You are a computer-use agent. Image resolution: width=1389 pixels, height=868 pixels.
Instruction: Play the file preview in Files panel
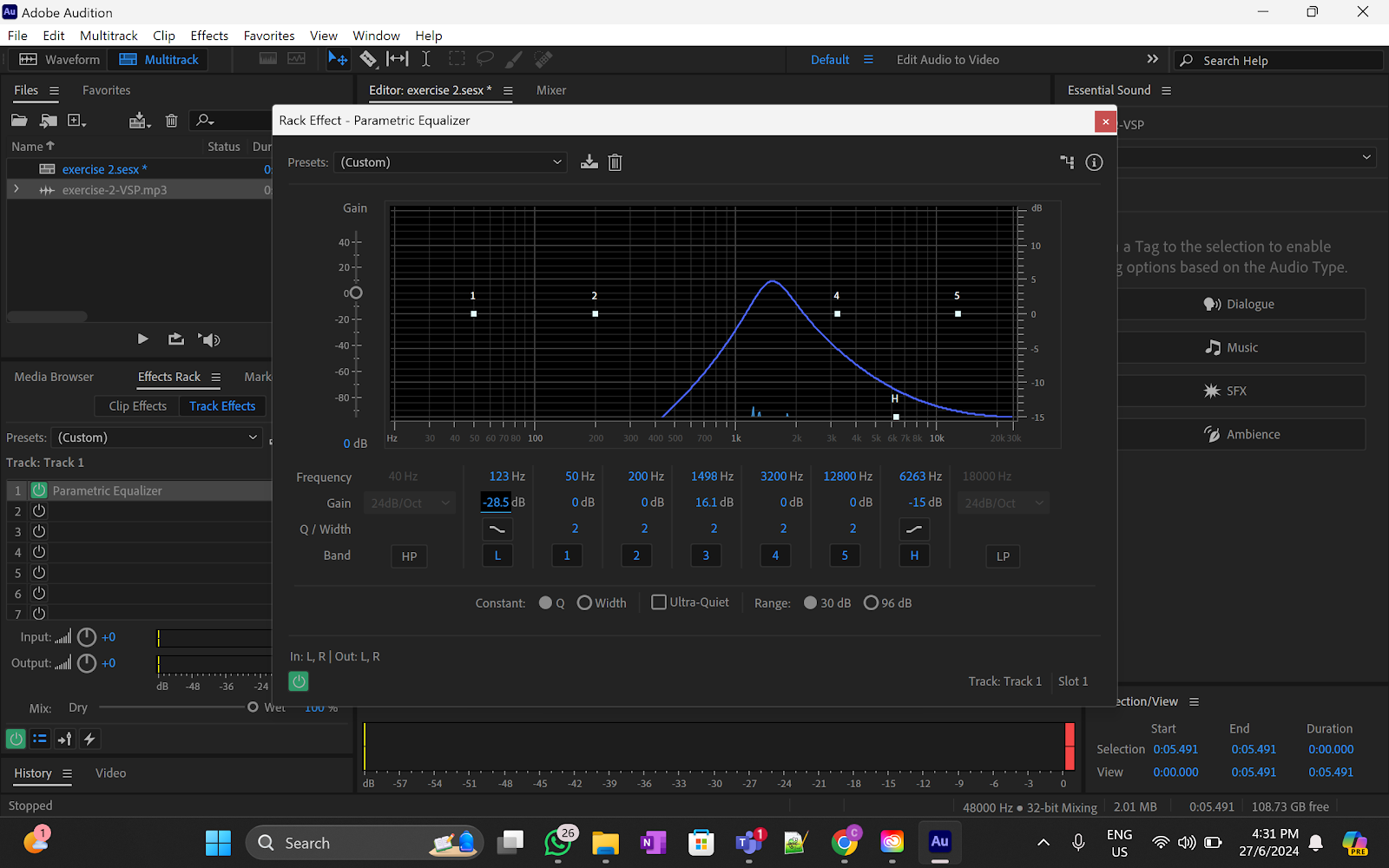[x=143, y=339]
